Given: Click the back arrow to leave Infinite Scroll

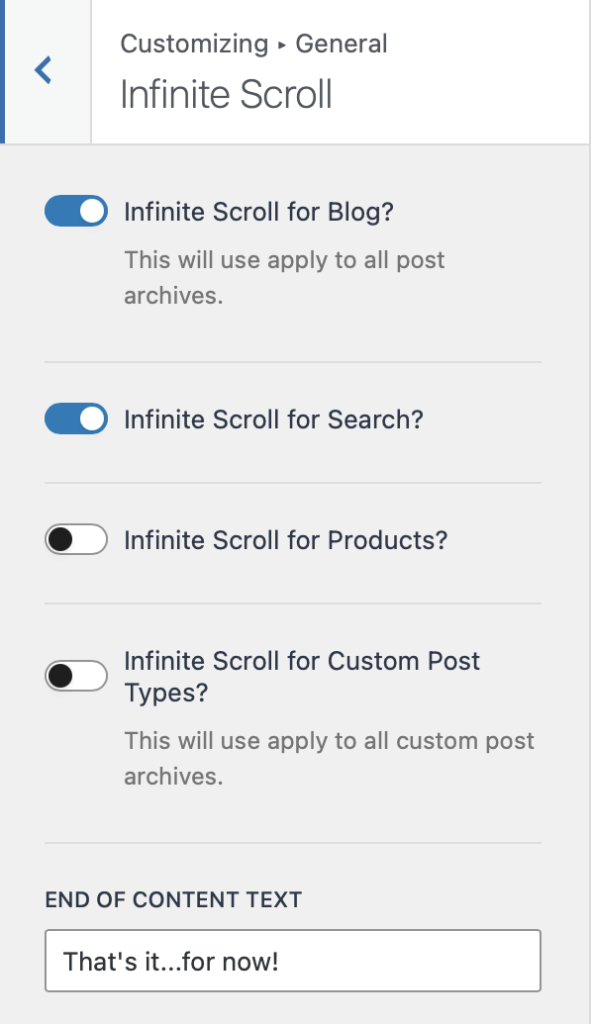Looking at the screenshot, I should point(42,70).
